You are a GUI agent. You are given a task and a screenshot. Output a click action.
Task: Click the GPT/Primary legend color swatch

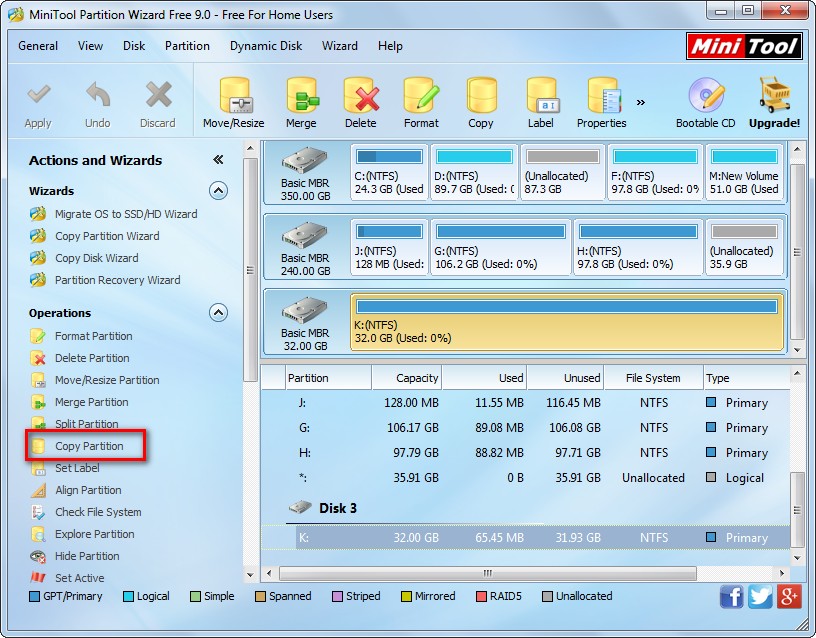(x=34, y=596)
